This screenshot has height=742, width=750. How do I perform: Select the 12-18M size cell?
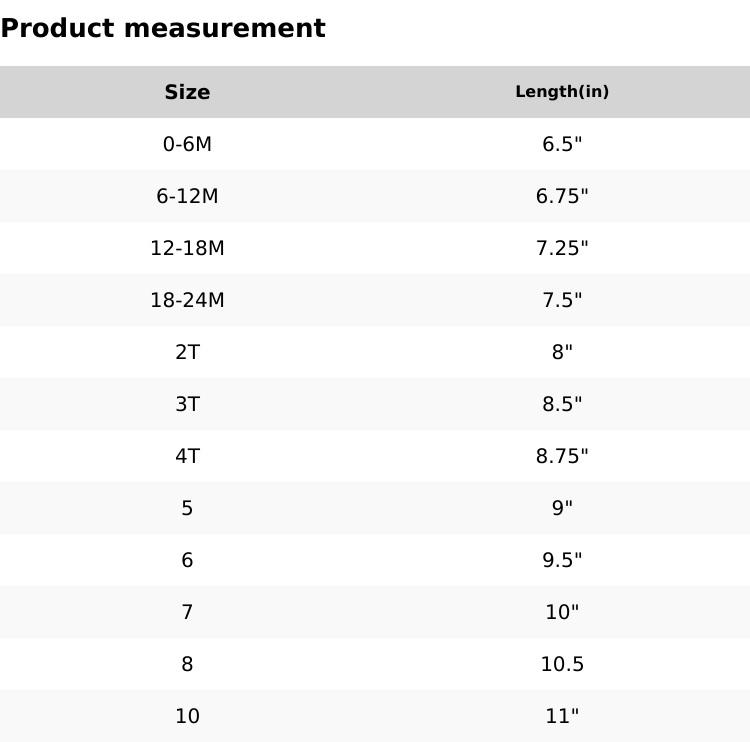point(187,248)
